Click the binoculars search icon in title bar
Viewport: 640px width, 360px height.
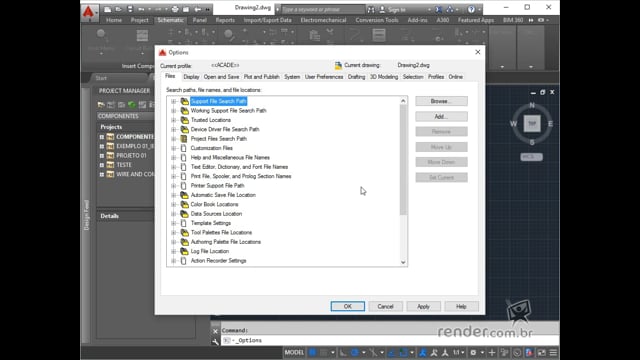pyautogui.click(x=371, y=9)
